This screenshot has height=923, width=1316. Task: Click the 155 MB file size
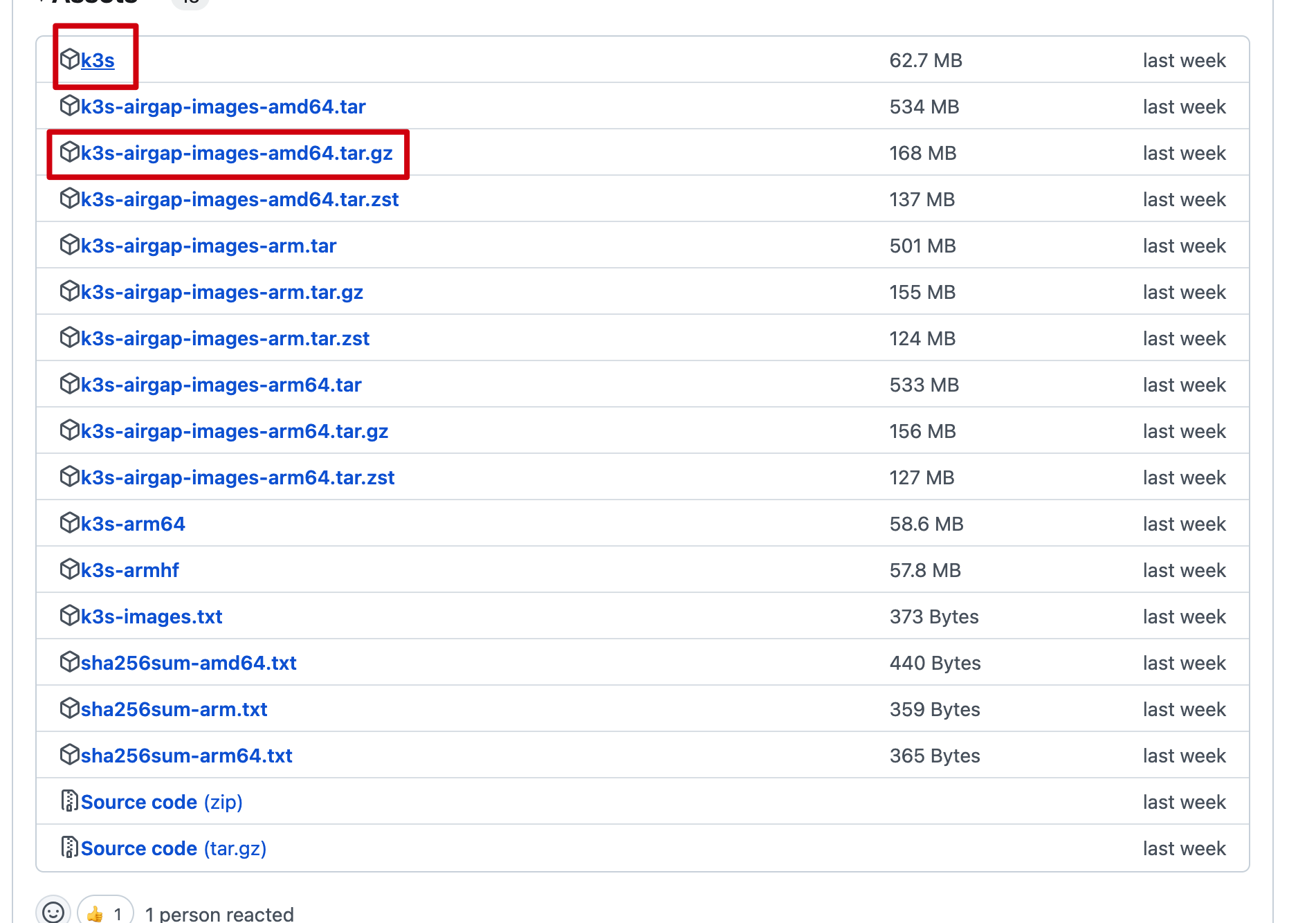click(923, 292)
